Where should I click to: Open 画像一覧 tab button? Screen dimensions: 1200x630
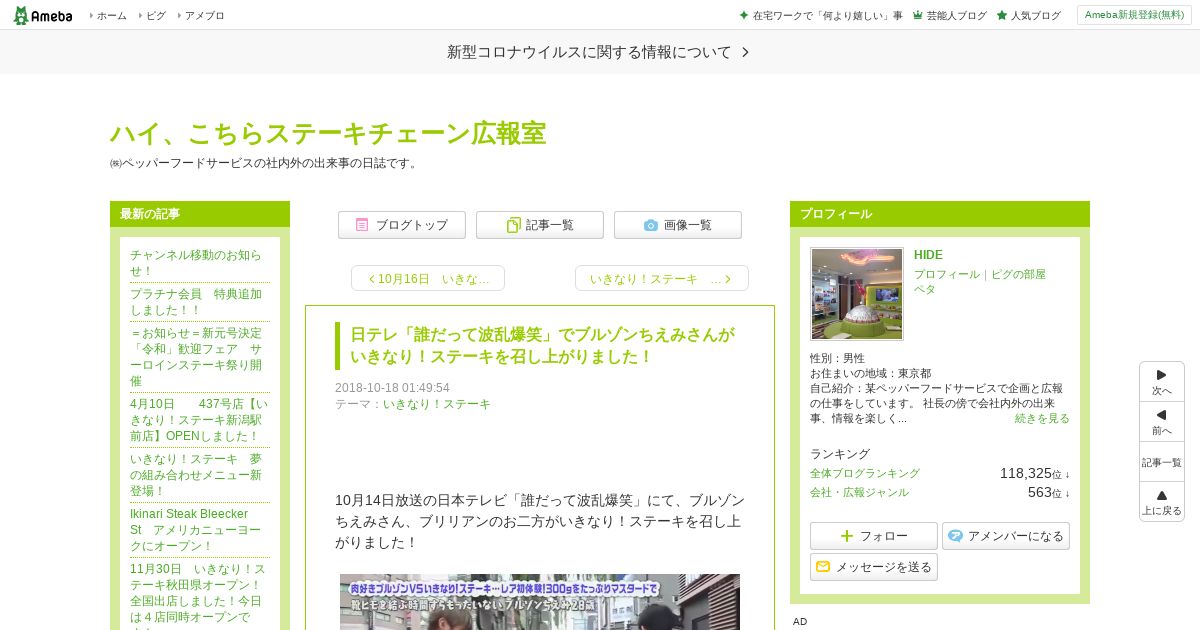[x=678, y=225]
